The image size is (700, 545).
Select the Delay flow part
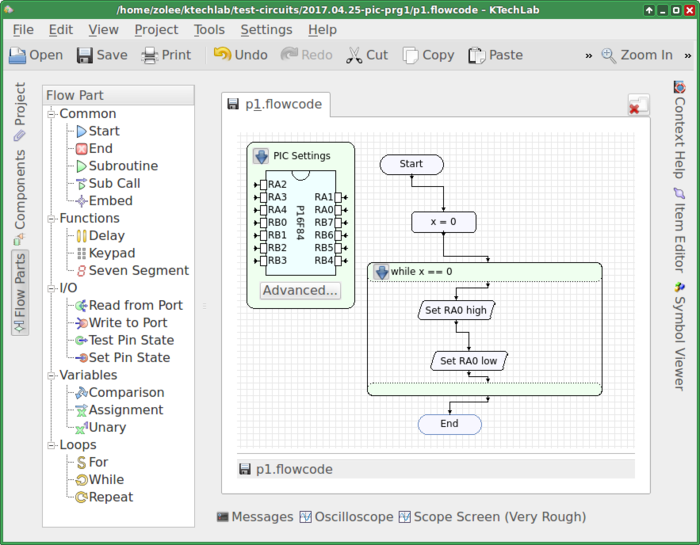(106, 236)
